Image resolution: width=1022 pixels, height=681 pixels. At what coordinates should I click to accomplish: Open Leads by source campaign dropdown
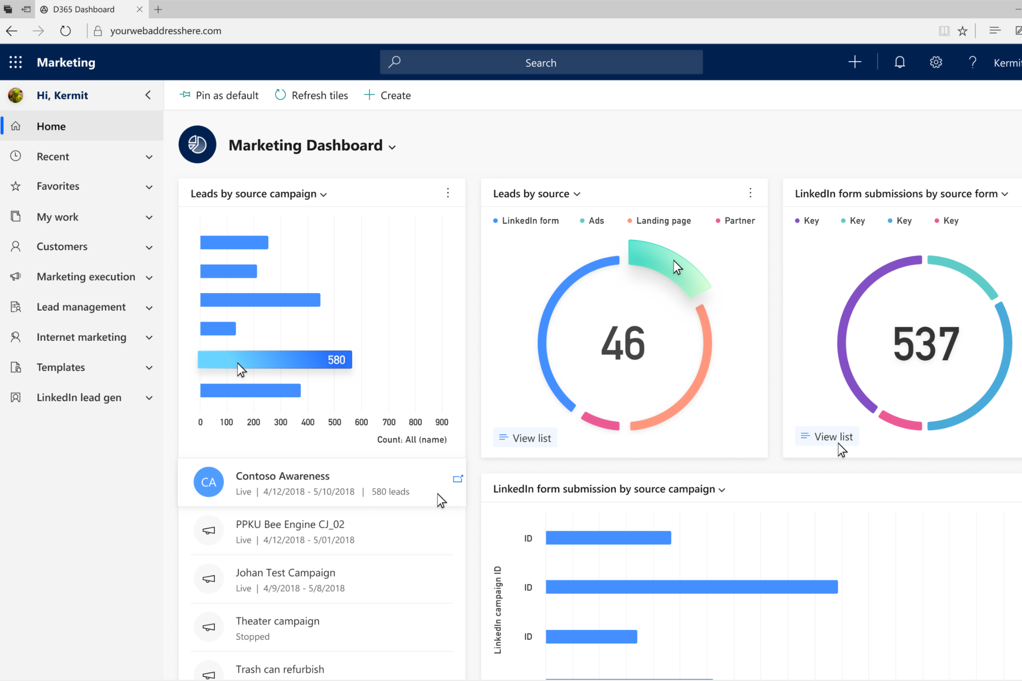(x=324, y=194)
